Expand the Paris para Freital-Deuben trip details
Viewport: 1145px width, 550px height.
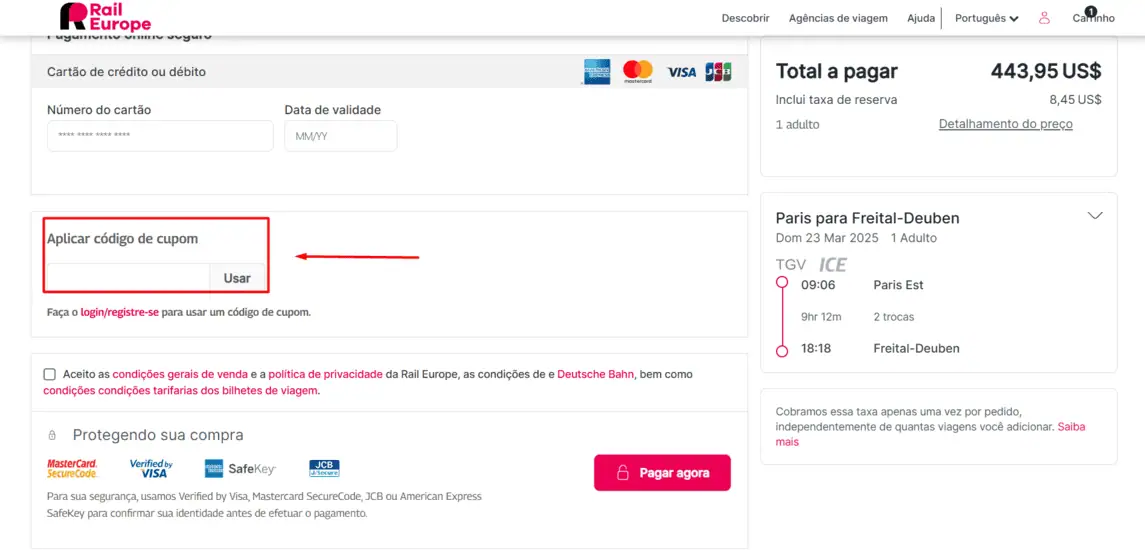1095,215
